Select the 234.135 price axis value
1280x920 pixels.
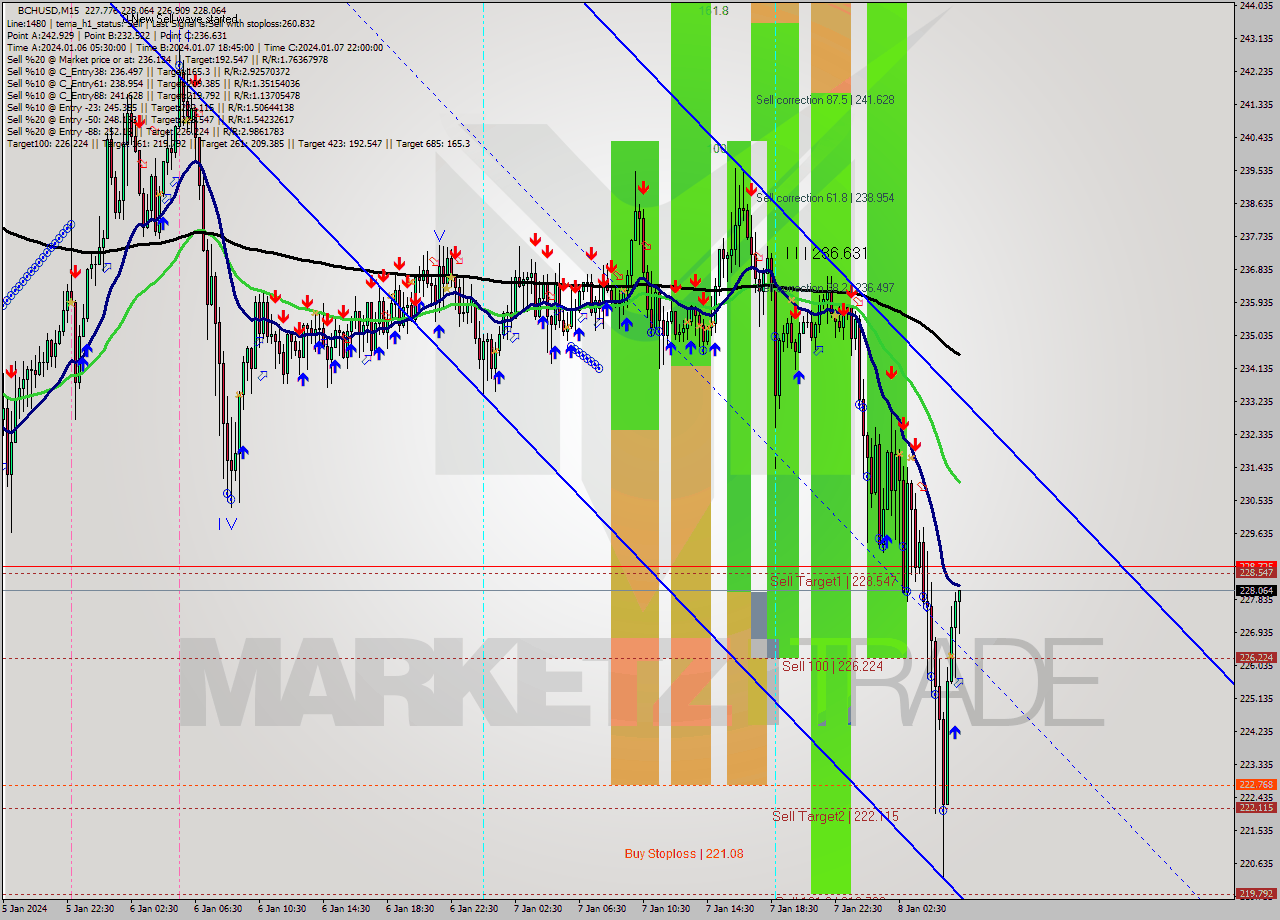pos(1256,368)
